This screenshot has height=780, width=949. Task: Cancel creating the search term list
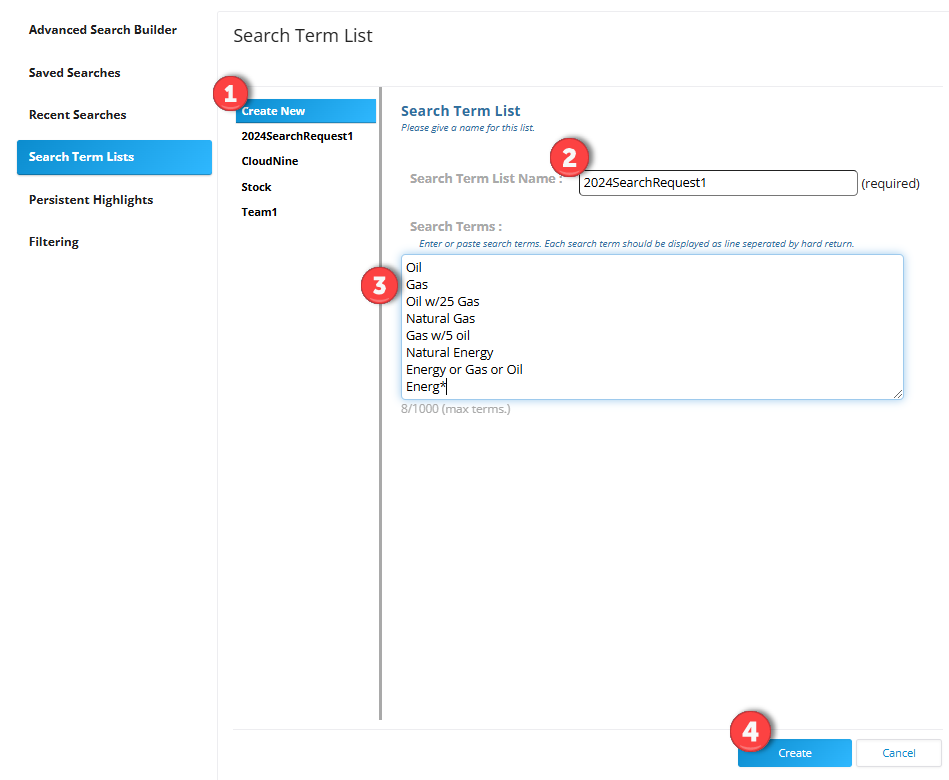(x=898, y=753)
